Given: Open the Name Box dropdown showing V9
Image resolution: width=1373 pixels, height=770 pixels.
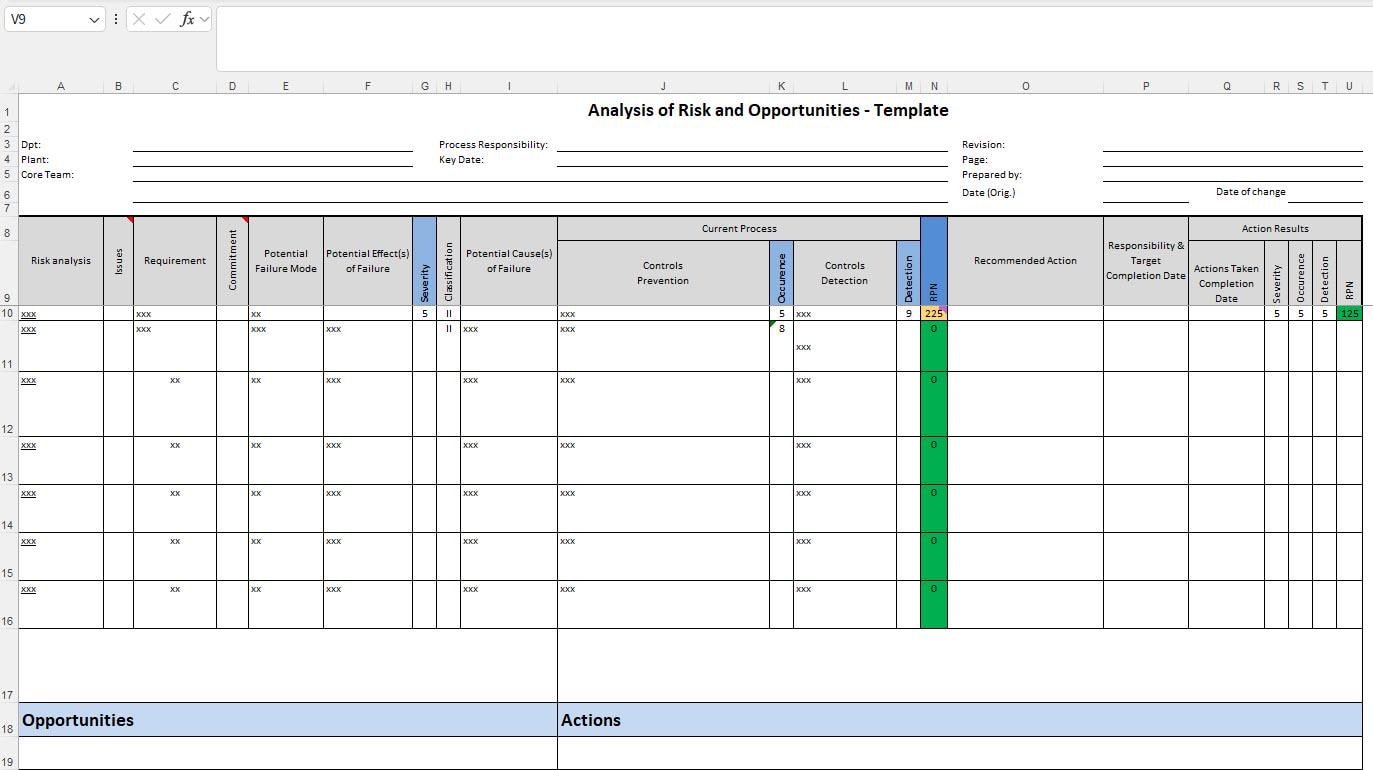Looking at the screenshot, I should tap(95, 19).
